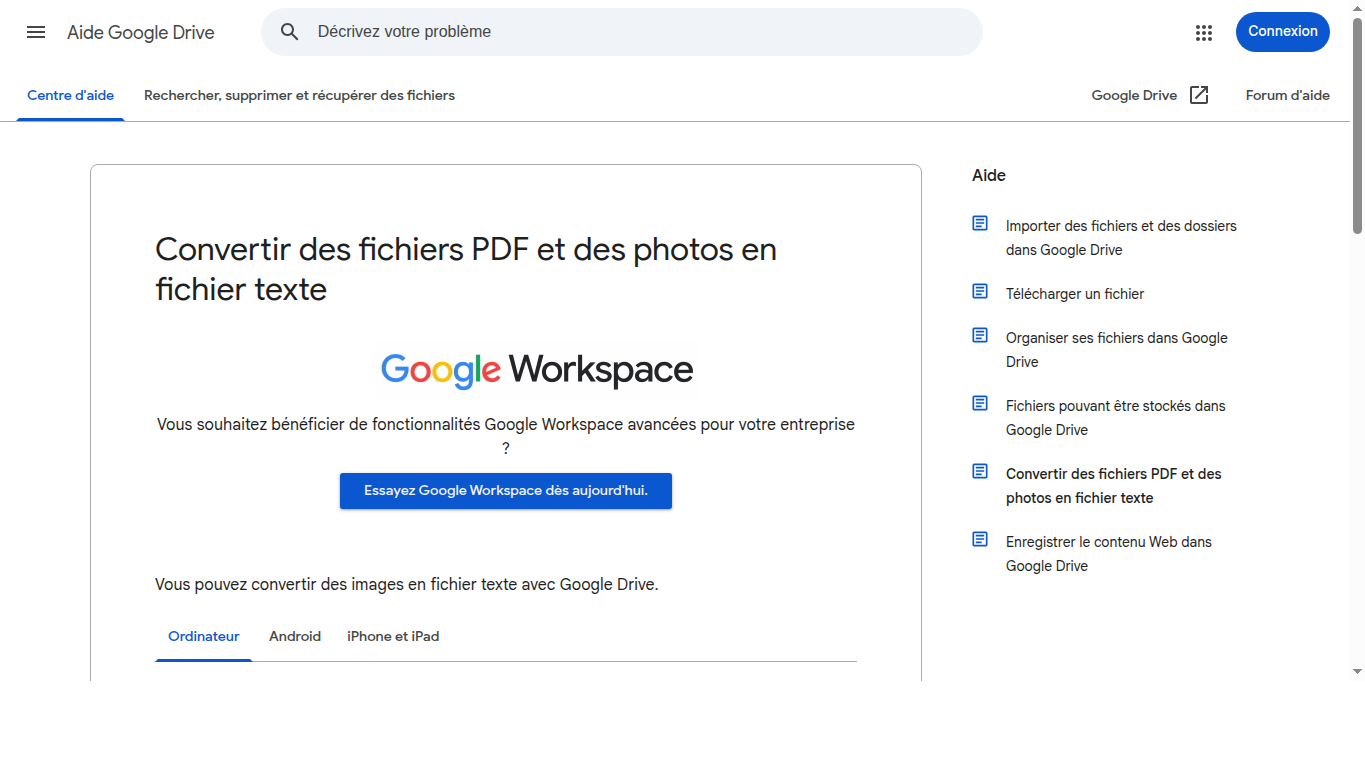This screenshot has width=1365, height=768.
Task: Click the Connexion sign-in button
Action: click(1283, 32)
